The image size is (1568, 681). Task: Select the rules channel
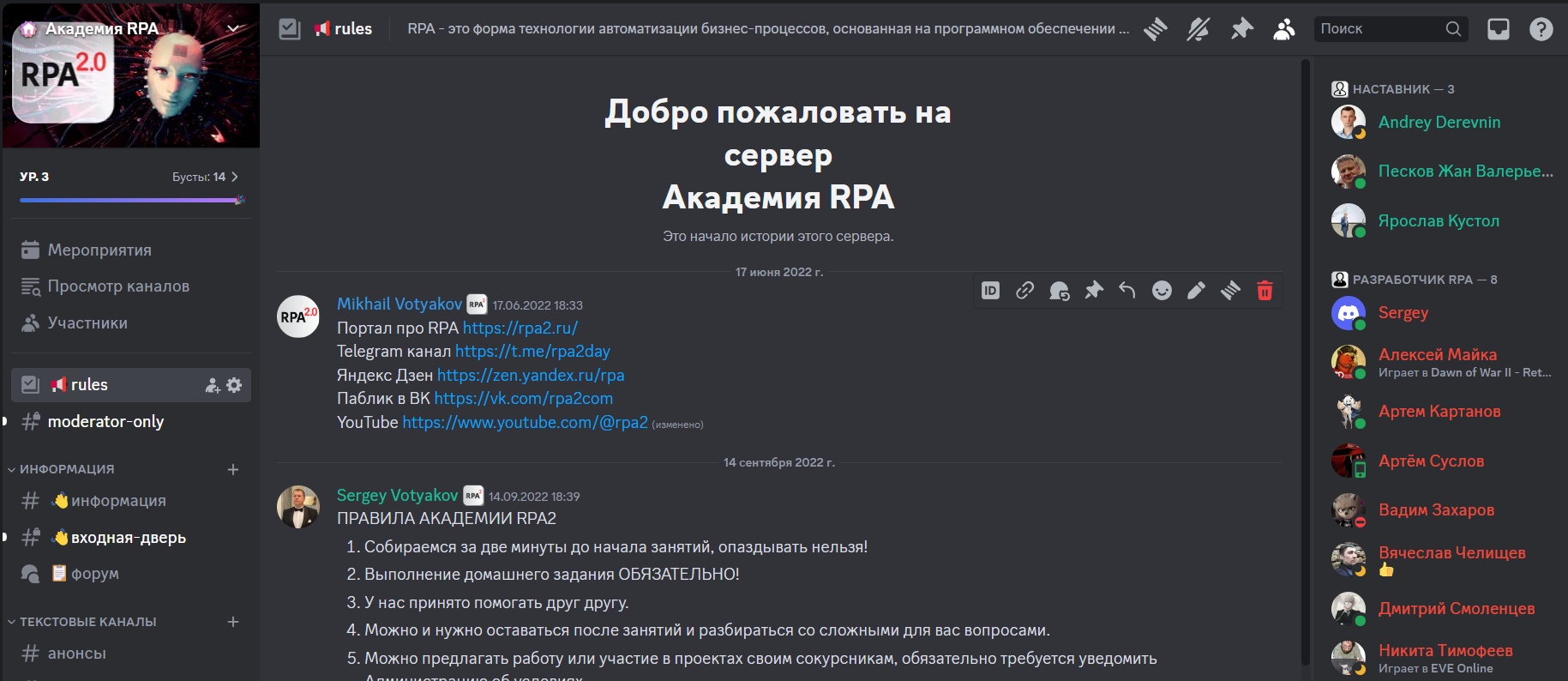tap(131, 385)
